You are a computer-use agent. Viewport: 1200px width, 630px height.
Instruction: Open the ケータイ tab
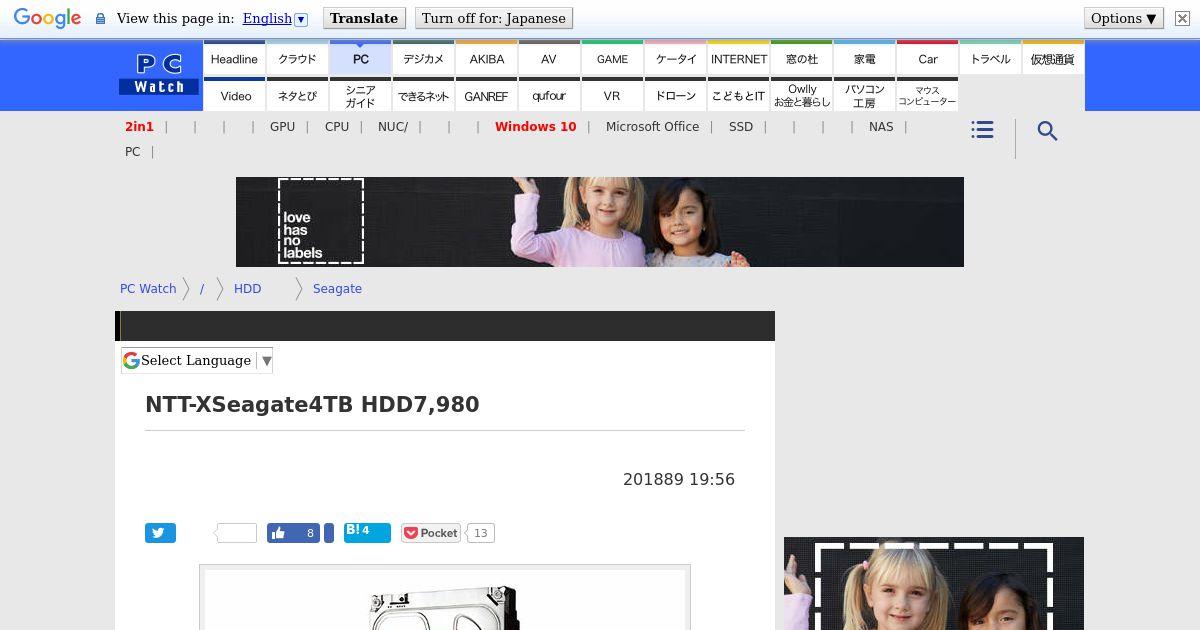[x=675, y=58]
